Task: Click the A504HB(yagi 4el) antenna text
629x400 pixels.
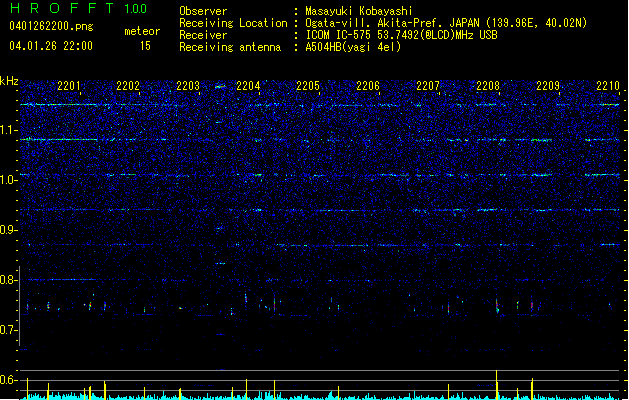Action: pos(353,47)
